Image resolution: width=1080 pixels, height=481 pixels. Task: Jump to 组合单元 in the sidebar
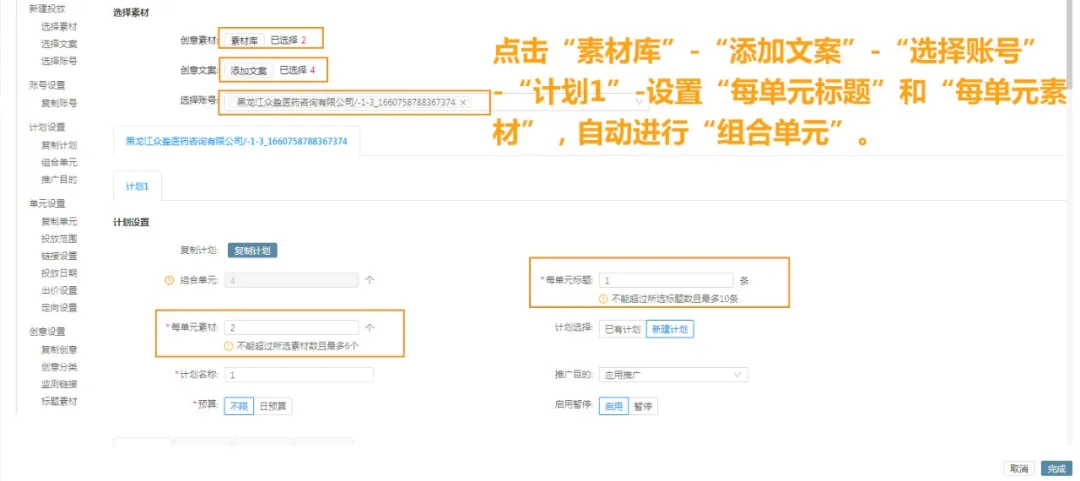59,163
